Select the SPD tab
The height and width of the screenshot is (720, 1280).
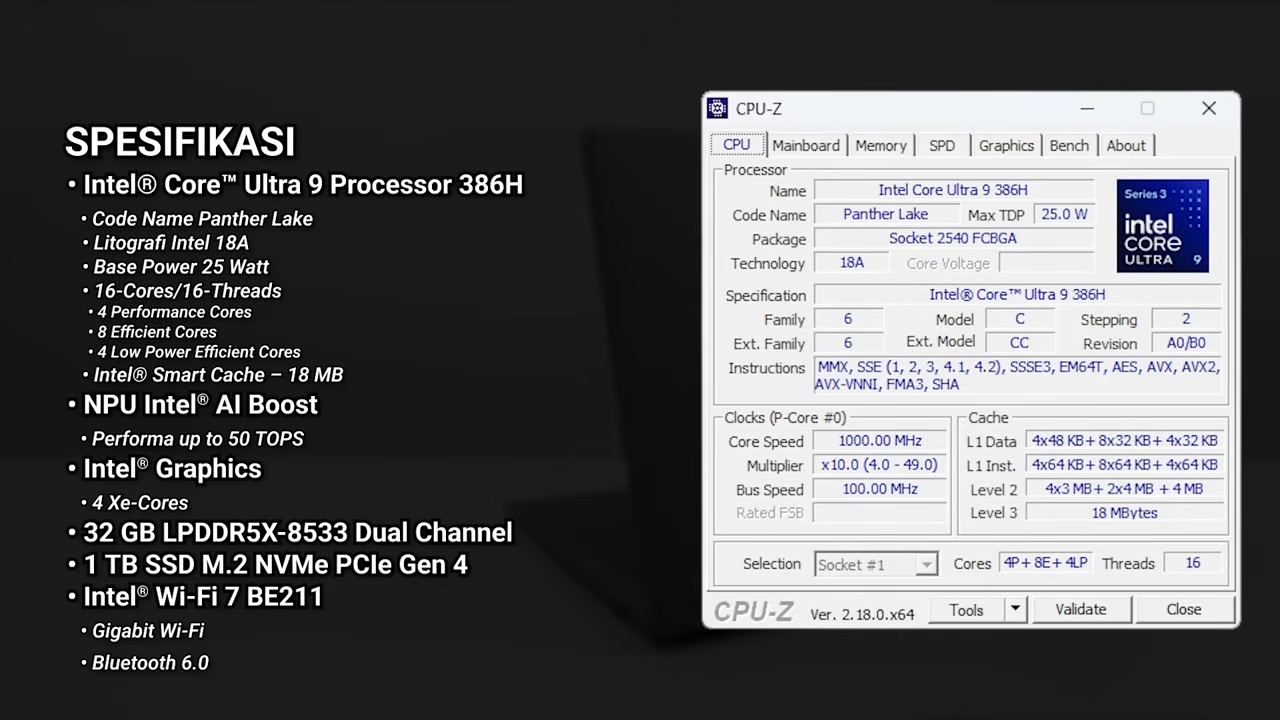[942, 145]
